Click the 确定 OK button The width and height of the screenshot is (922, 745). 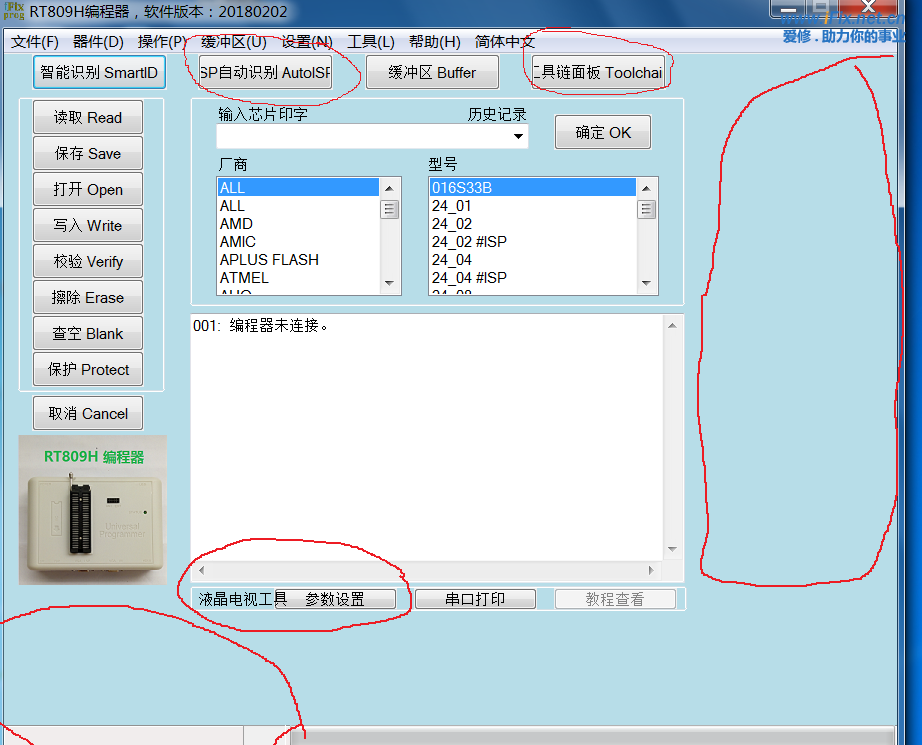coord(603,133)
